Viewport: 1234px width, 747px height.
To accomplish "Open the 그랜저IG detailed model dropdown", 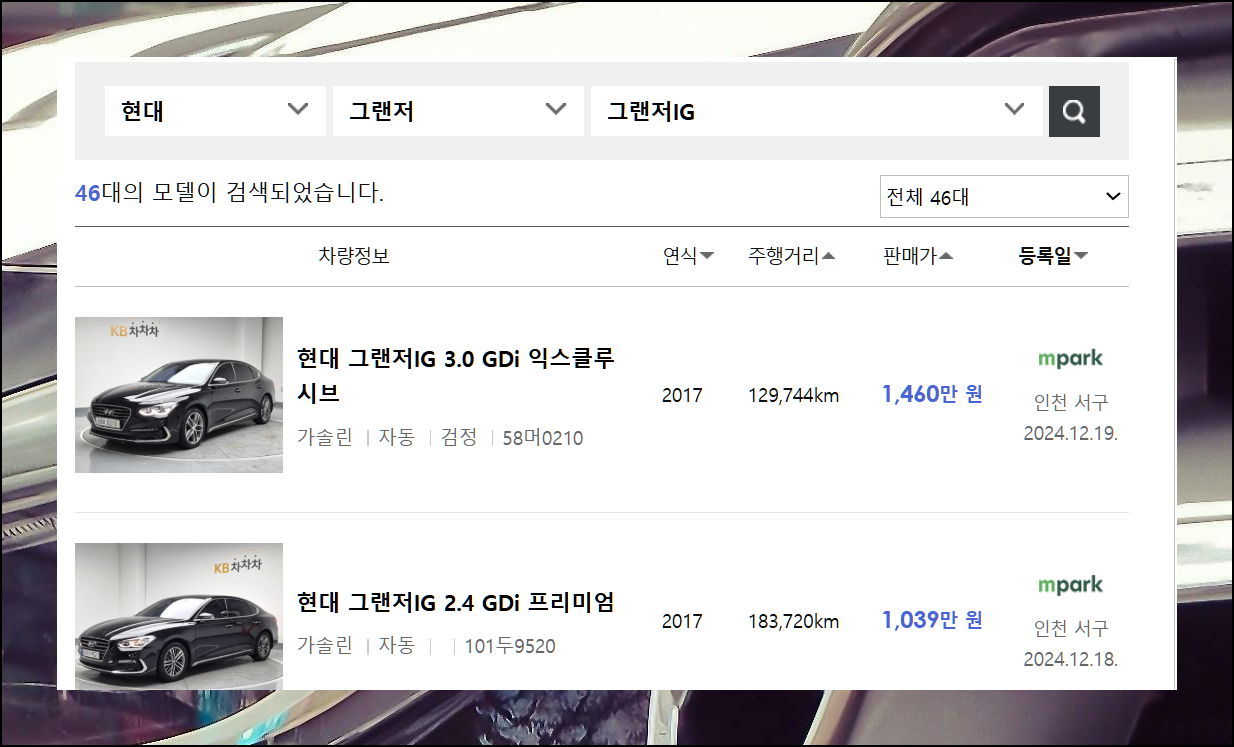I will point(816,111).
